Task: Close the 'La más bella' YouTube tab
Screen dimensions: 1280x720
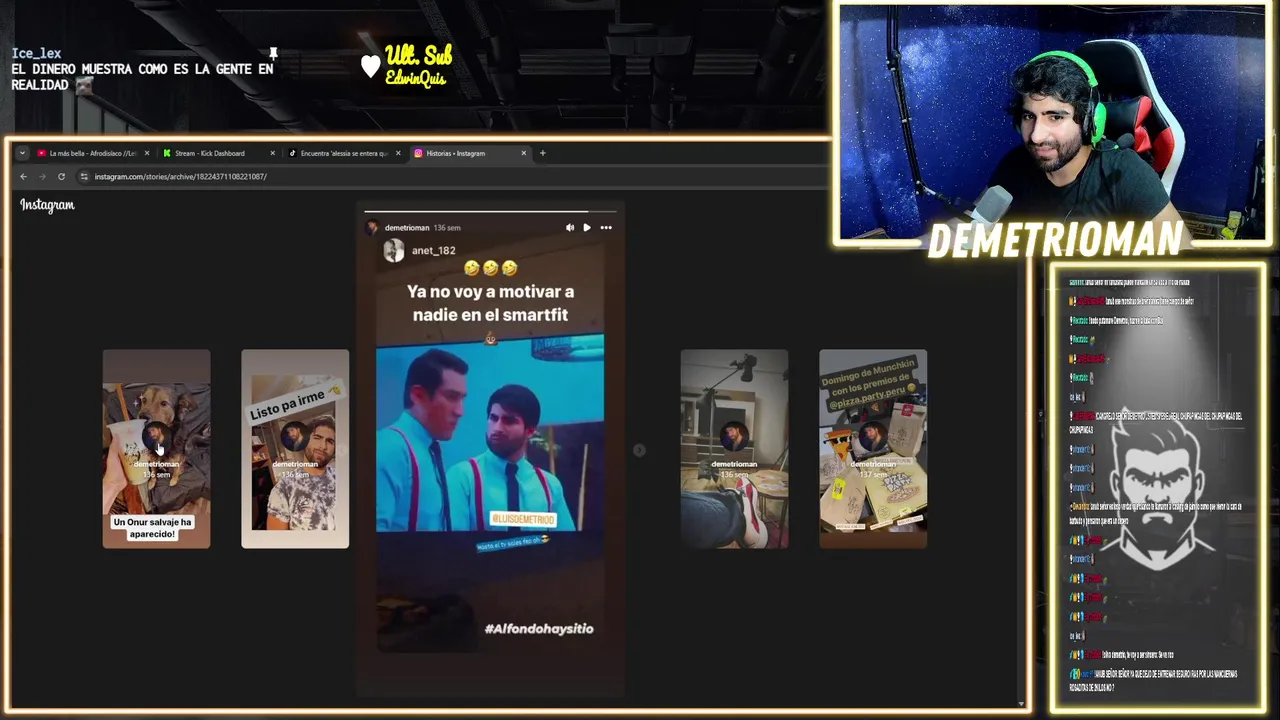Action: [147, 153]
